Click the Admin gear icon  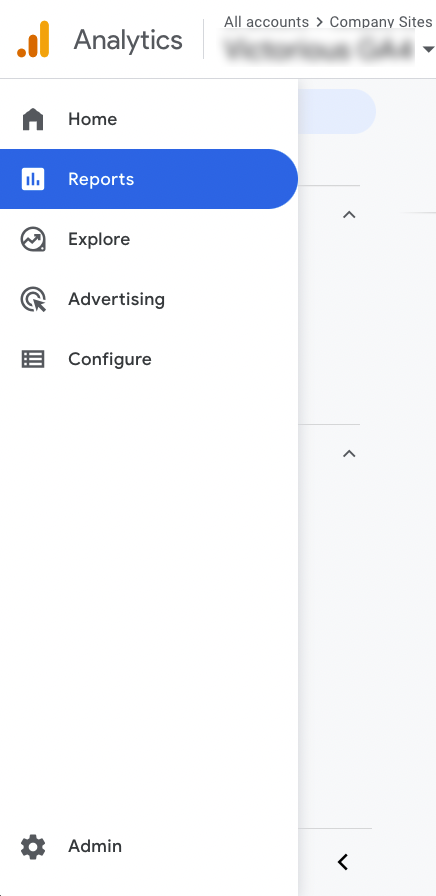[33, 846]
